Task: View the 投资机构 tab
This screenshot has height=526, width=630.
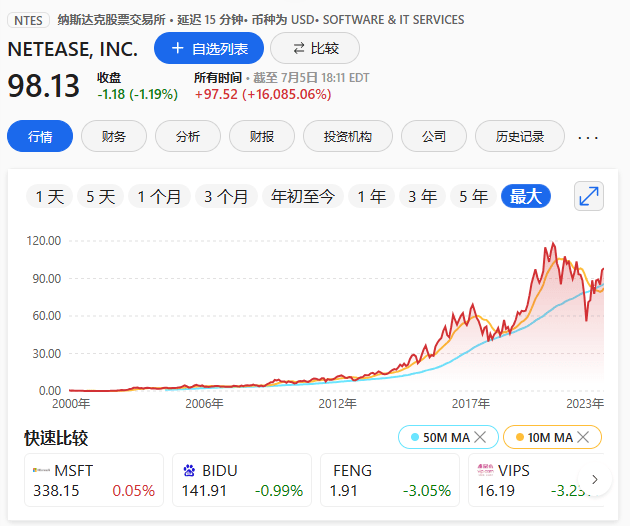Action: pyautogui.click(x=347, y=136)
